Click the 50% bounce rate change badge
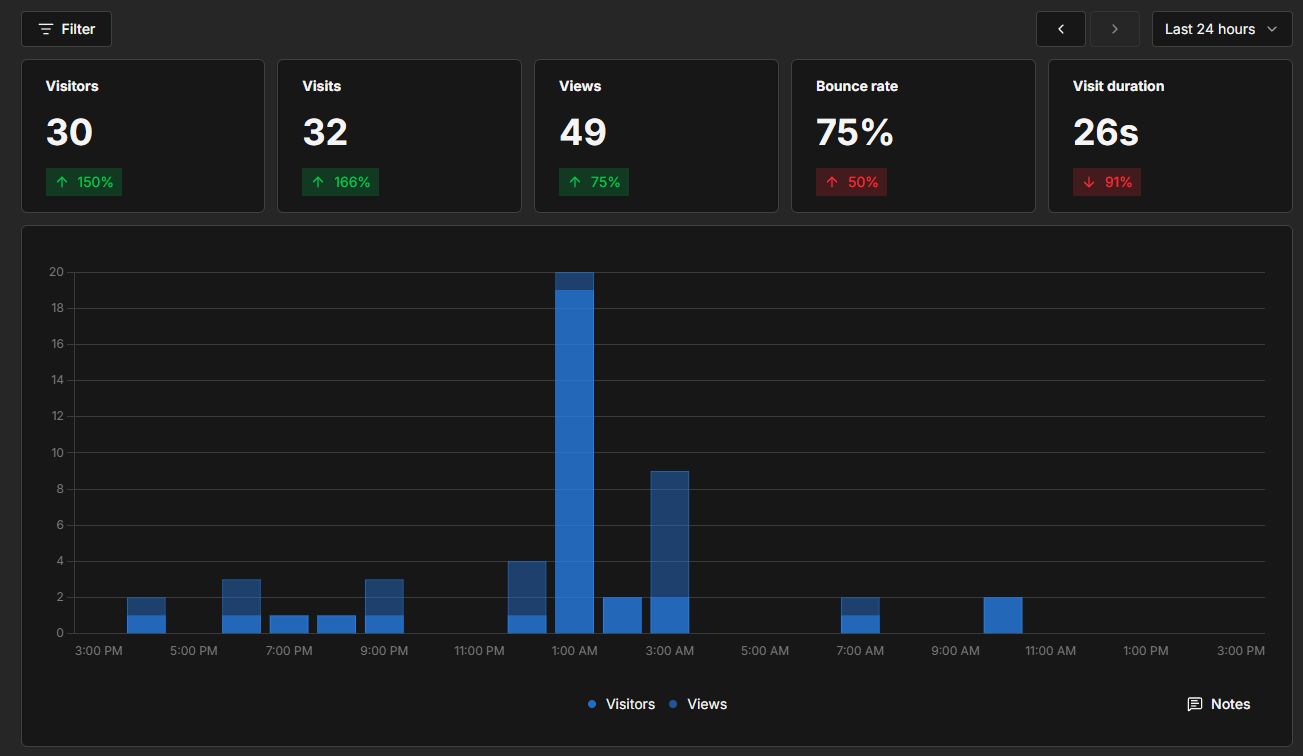This screenshot has height=756, width=1303. pos(851,182)
